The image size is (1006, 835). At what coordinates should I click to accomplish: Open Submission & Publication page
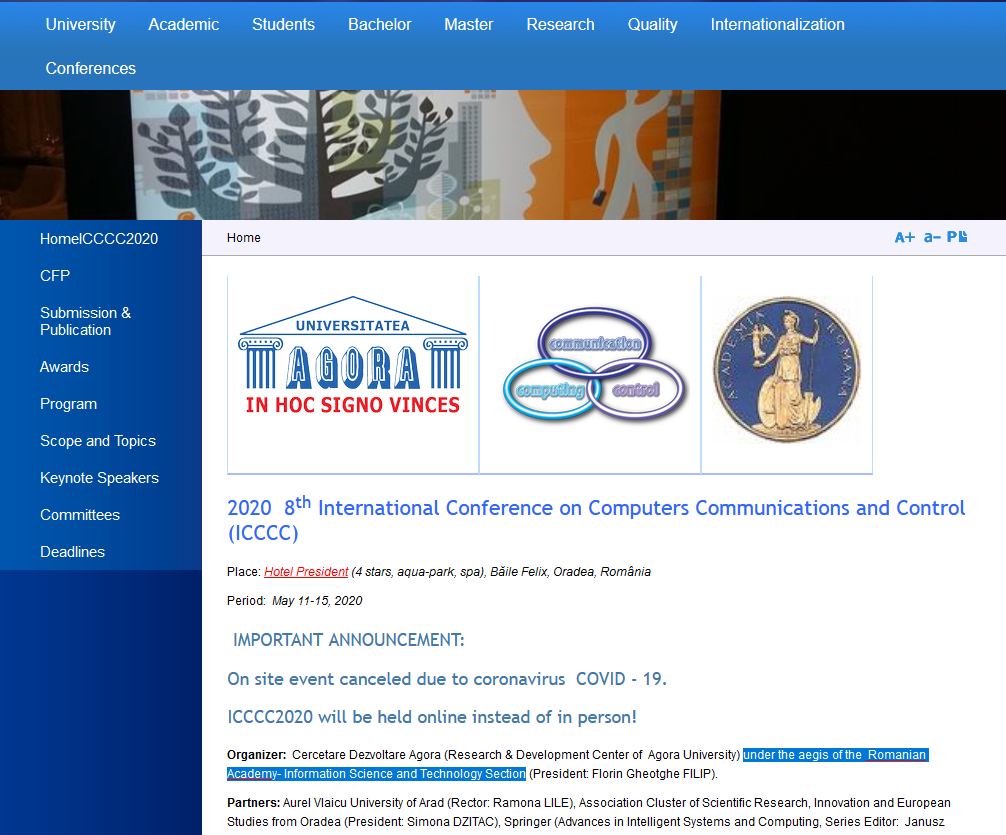pos(85,322)
